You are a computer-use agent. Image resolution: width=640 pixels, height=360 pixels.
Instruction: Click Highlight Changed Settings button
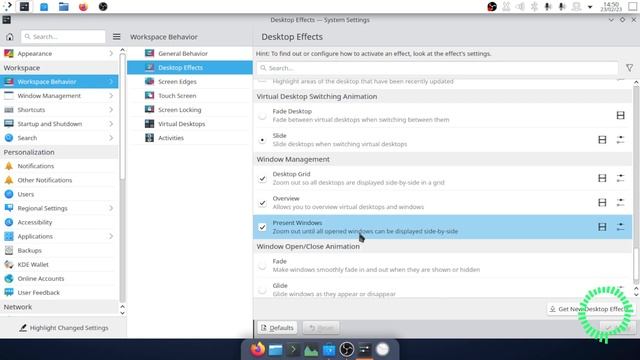63,328
